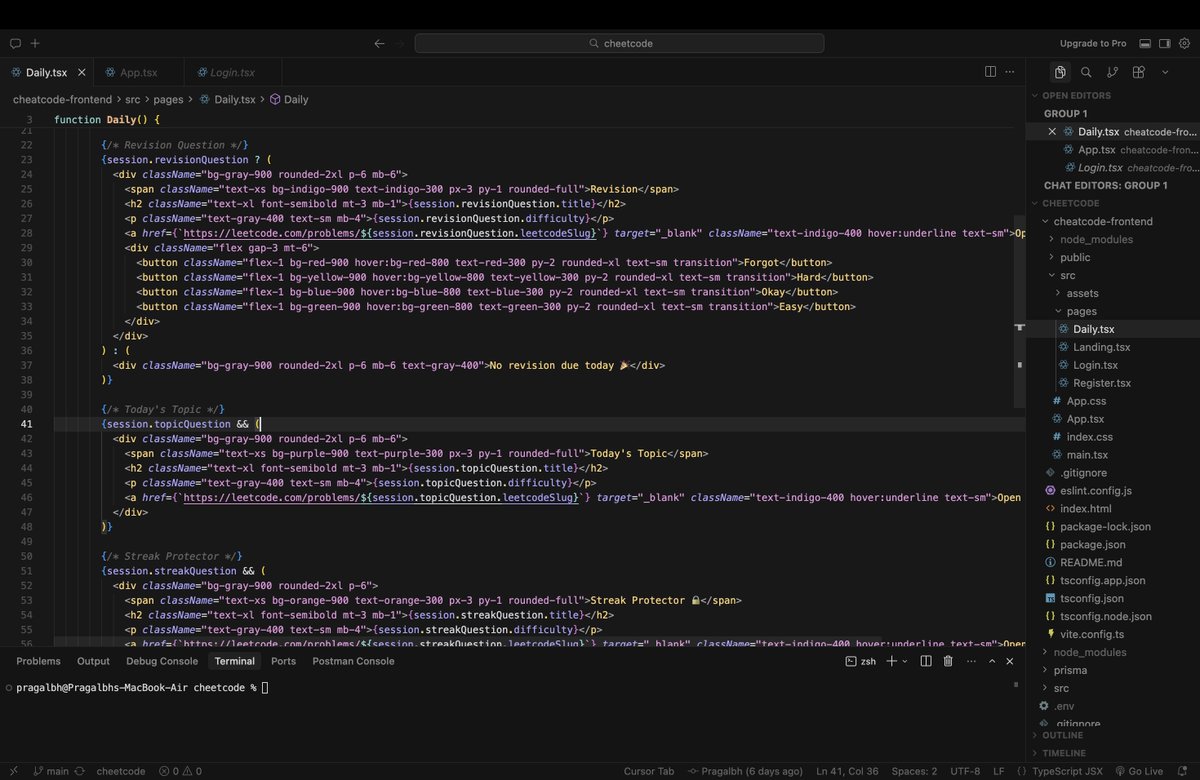This screenshot has width=1200, height=780.
Task: Click the plus icon at top left
Action: pos(35,43)
